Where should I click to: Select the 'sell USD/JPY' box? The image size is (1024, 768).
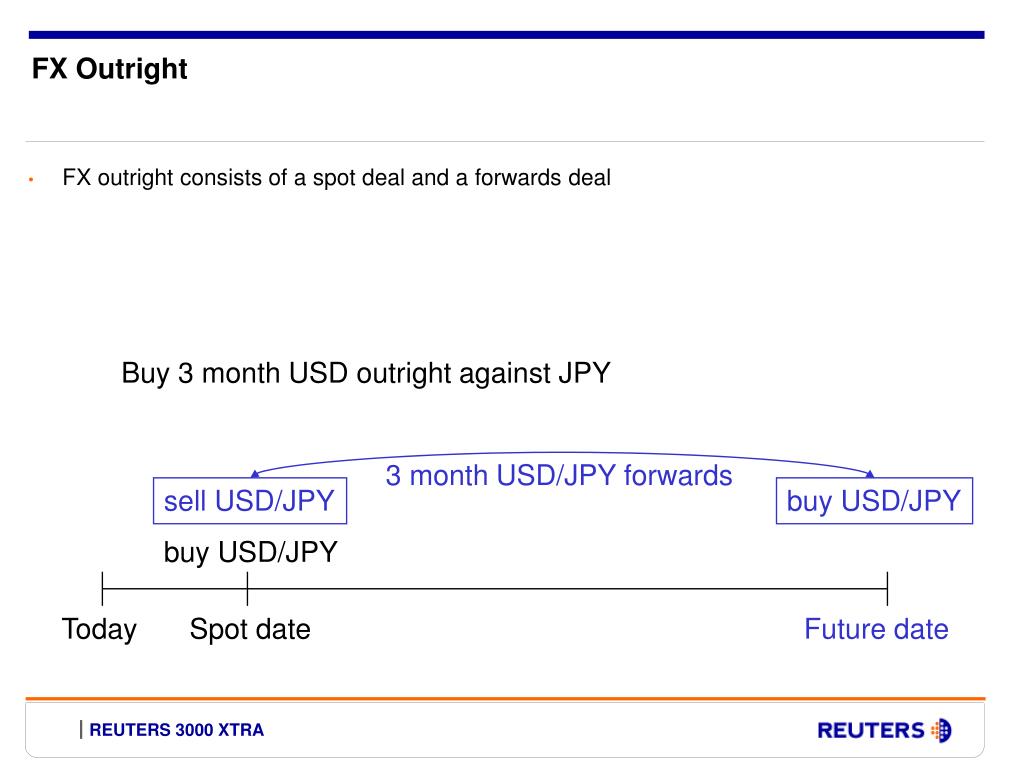point(249,501)
